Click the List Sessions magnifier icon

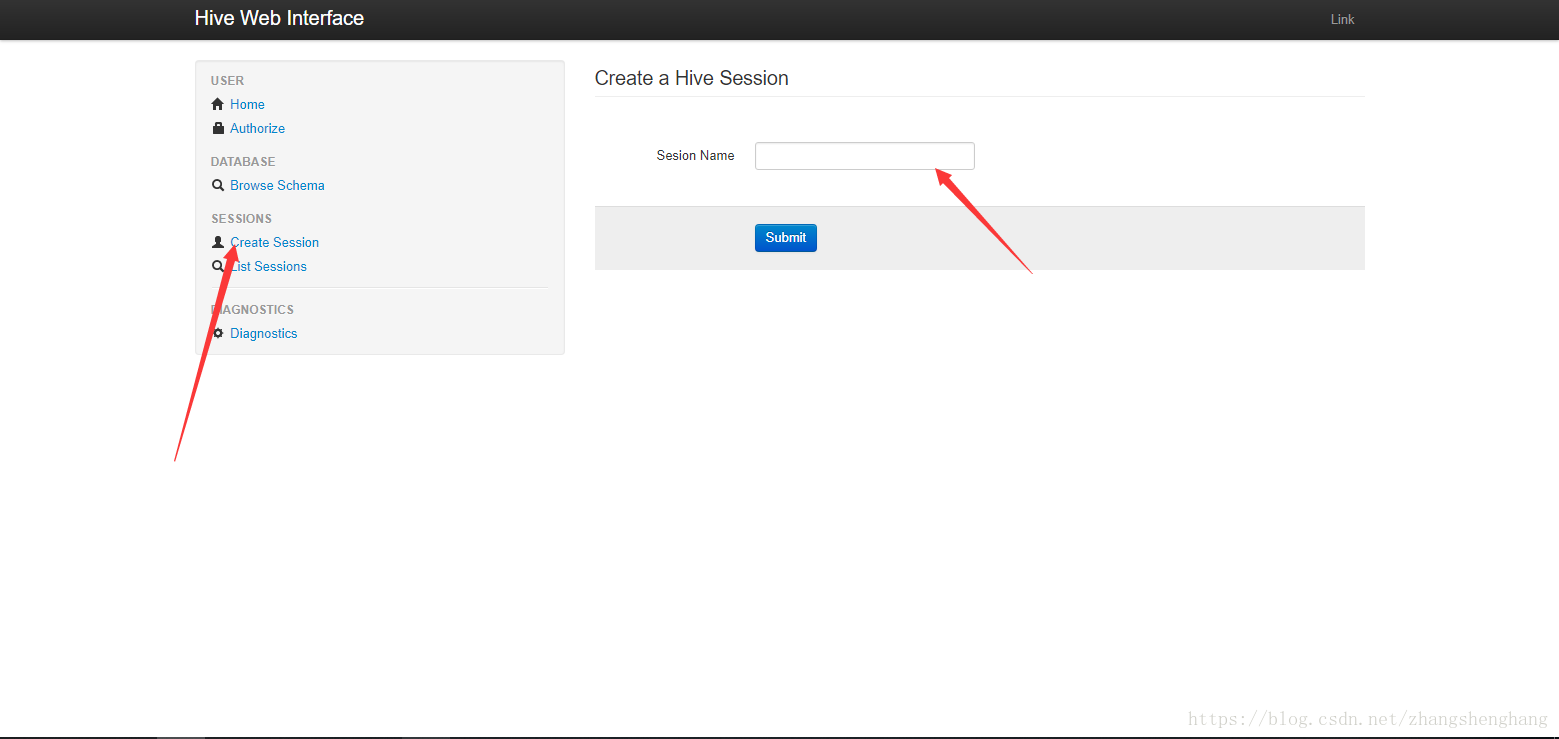pyautogui.click(x=218, y=266)
